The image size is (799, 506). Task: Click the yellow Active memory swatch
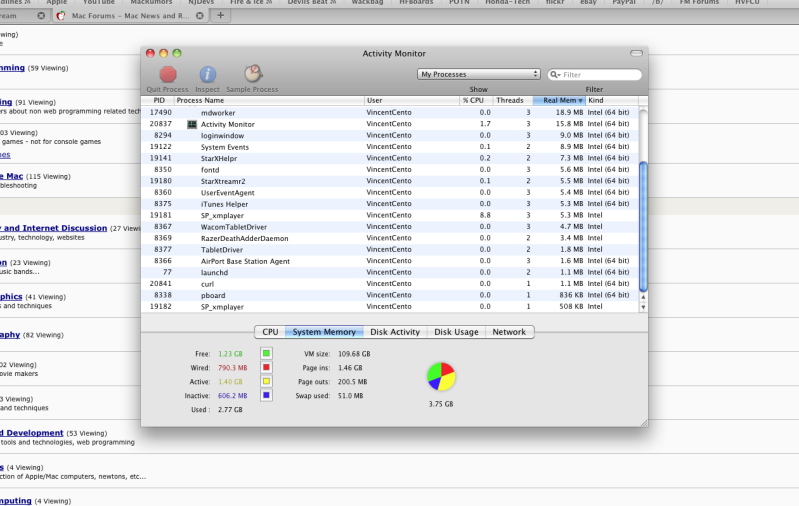(x=266, y=381)
